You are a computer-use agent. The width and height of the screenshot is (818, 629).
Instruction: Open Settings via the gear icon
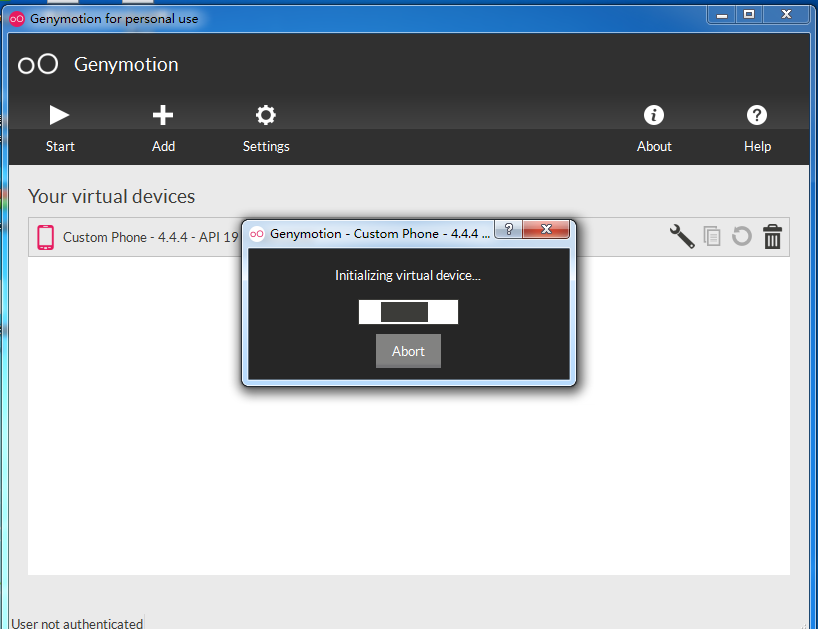click(x=266, y=115)
